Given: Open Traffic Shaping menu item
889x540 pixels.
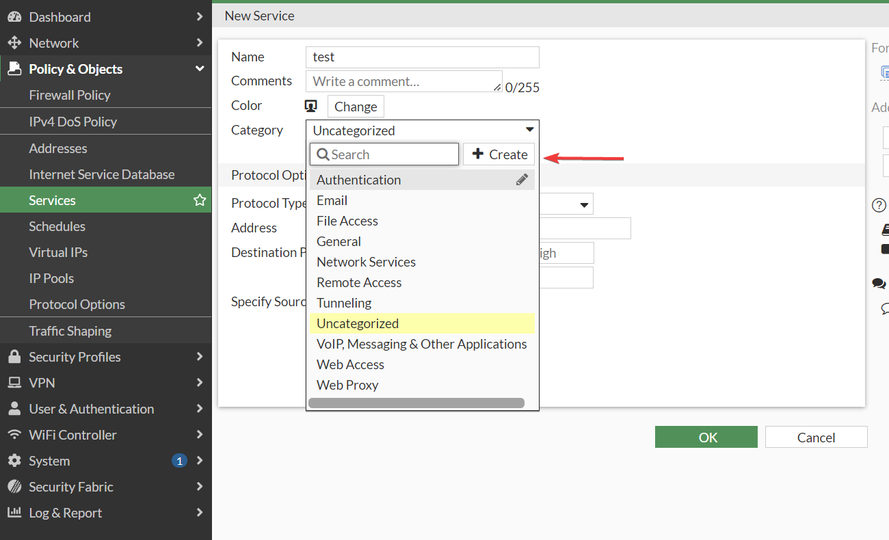Looking at the screenshot, I should [70, 331].
